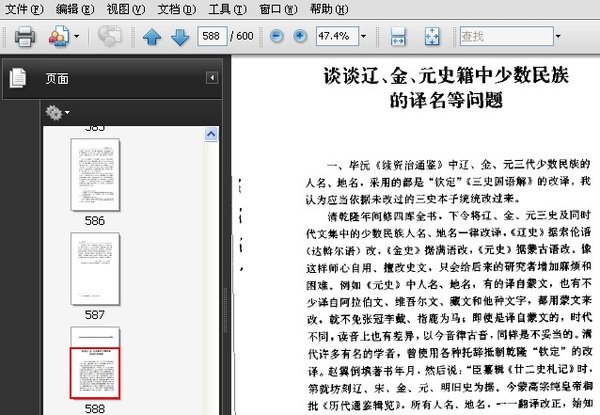600x415 pixels.
Task: Select the page 587 thumbnail
Action: tap(95, 268)
